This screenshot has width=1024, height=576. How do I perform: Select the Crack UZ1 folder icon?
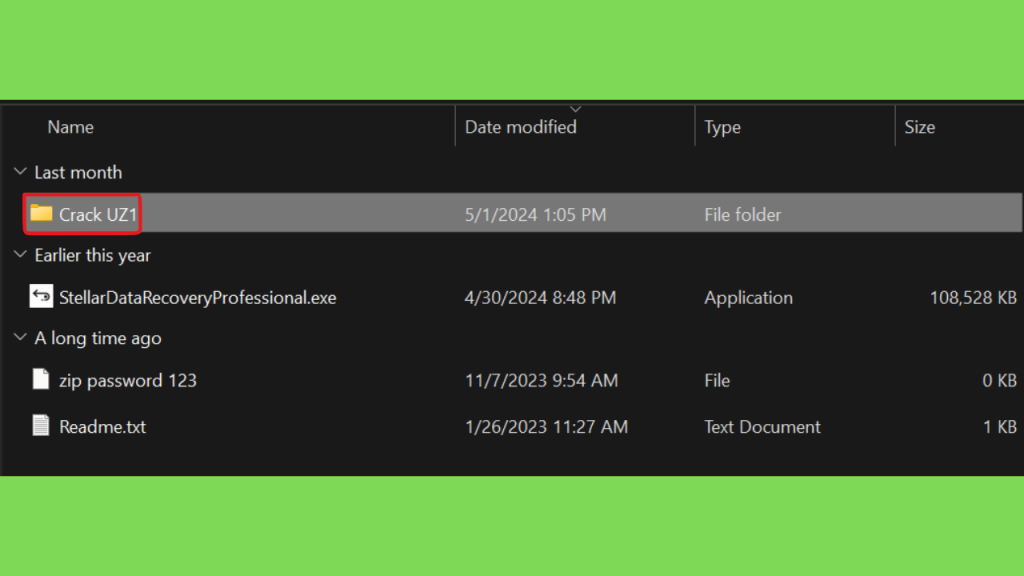41,213
